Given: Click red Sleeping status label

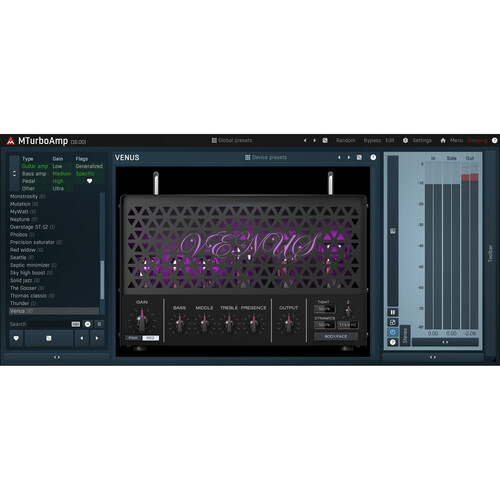Looking at the screenshot, I should point(478,140).
